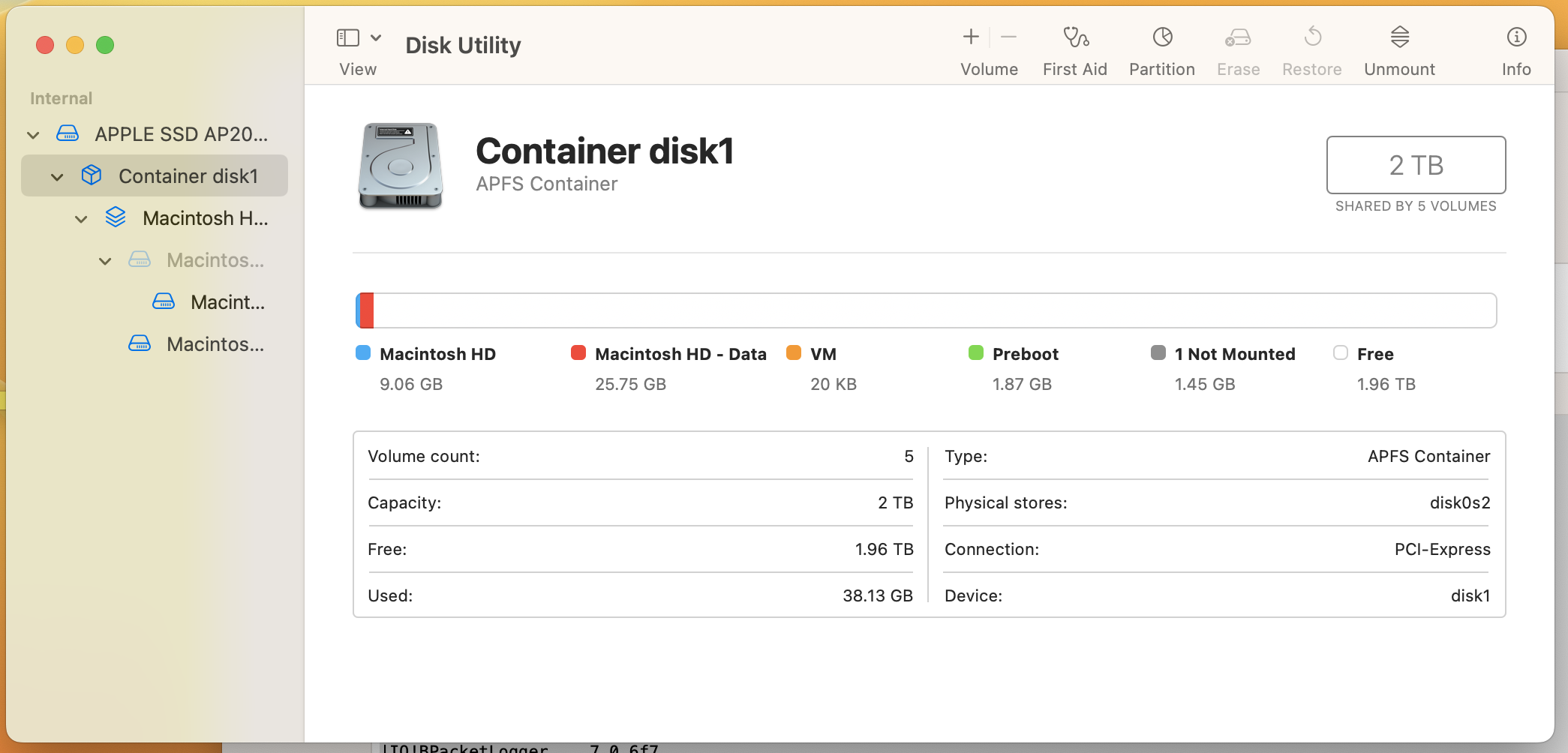Click the blue Macintosh HD legend swatch
Image resolution: width=1568 pixels, height=753 pixels.
[363, 353]
